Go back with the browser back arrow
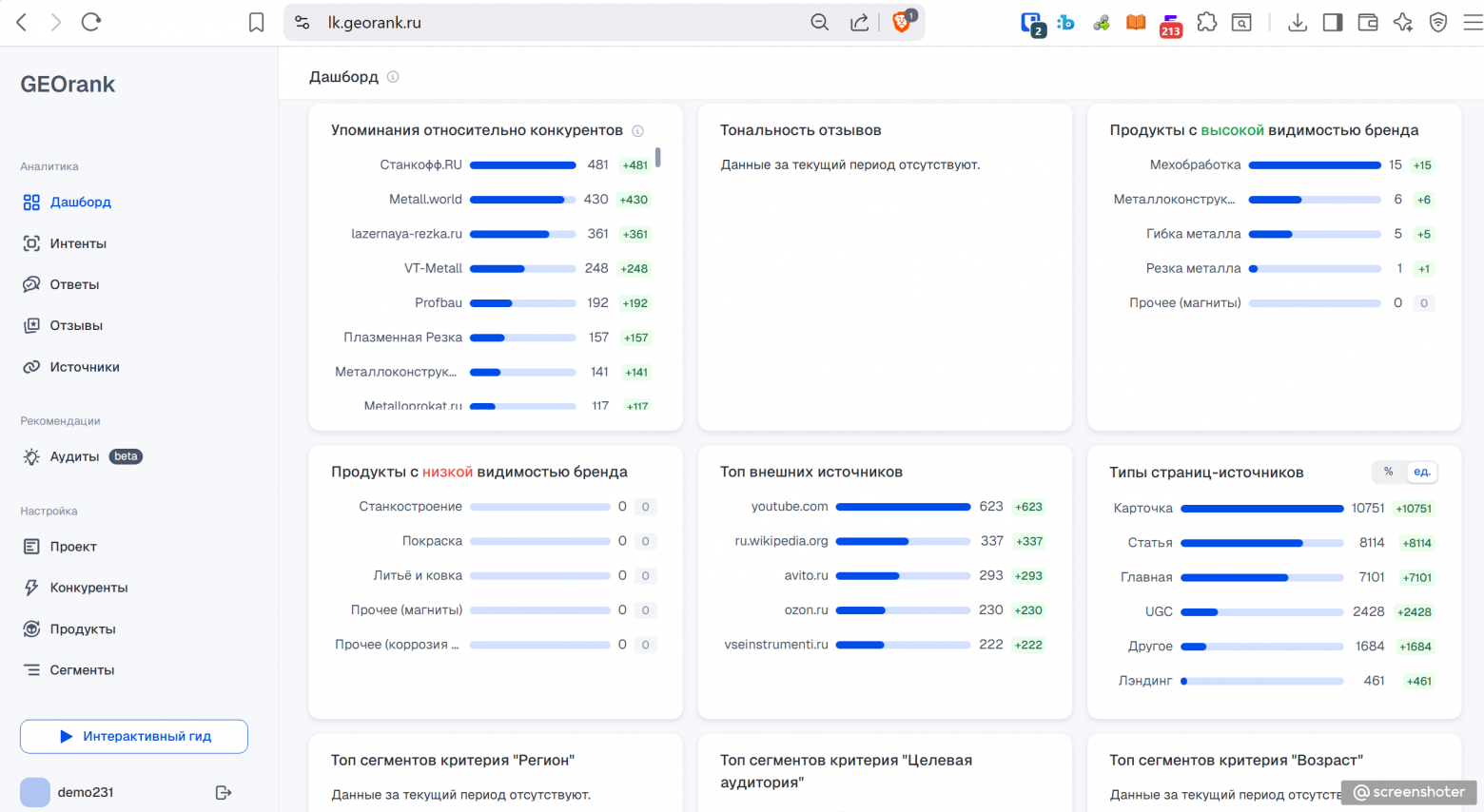The width and height of the screenshot is (1484, 812). pyautogui.click(x=22, y=22)
